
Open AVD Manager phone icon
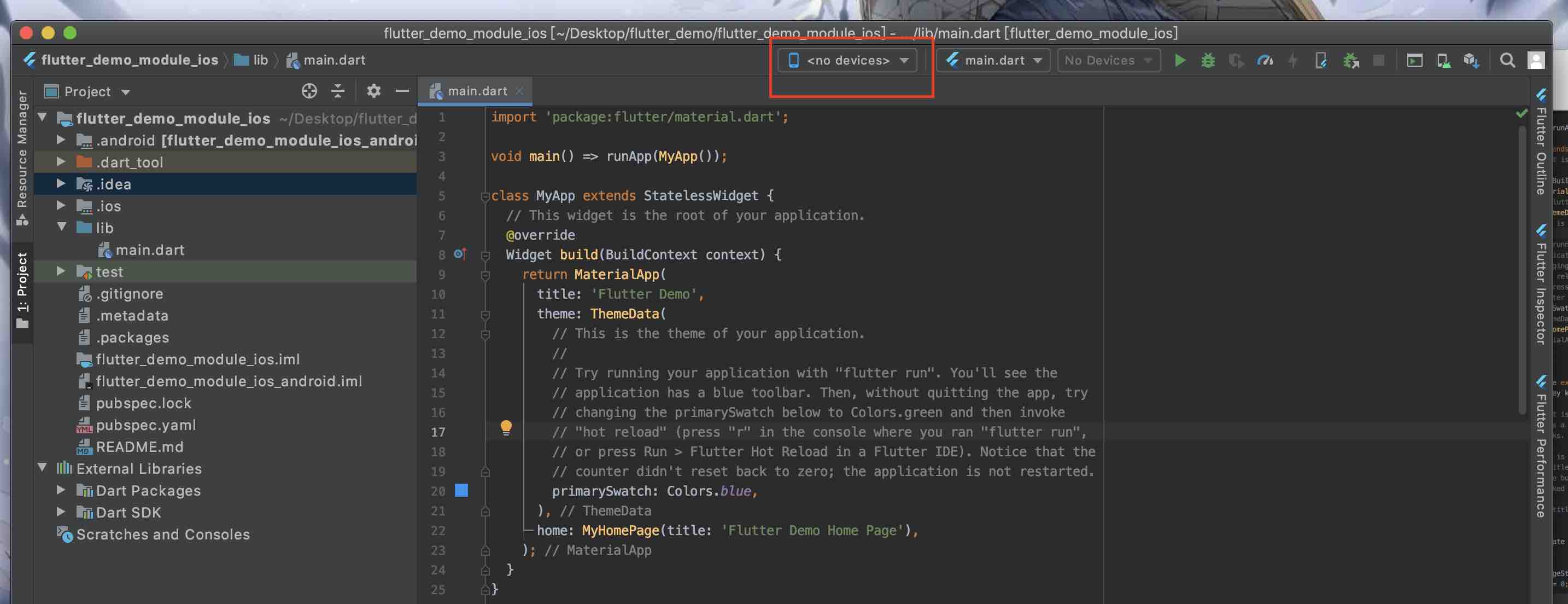(x=1443, y=60)
